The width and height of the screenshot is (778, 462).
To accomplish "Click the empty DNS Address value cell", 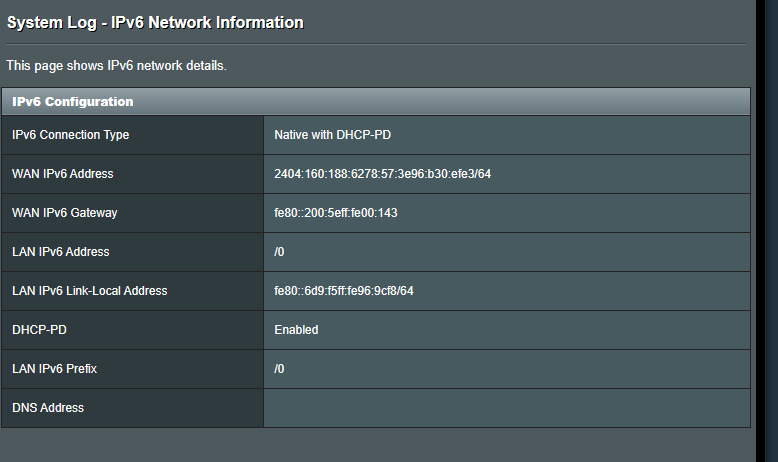I will pos(507,408).
